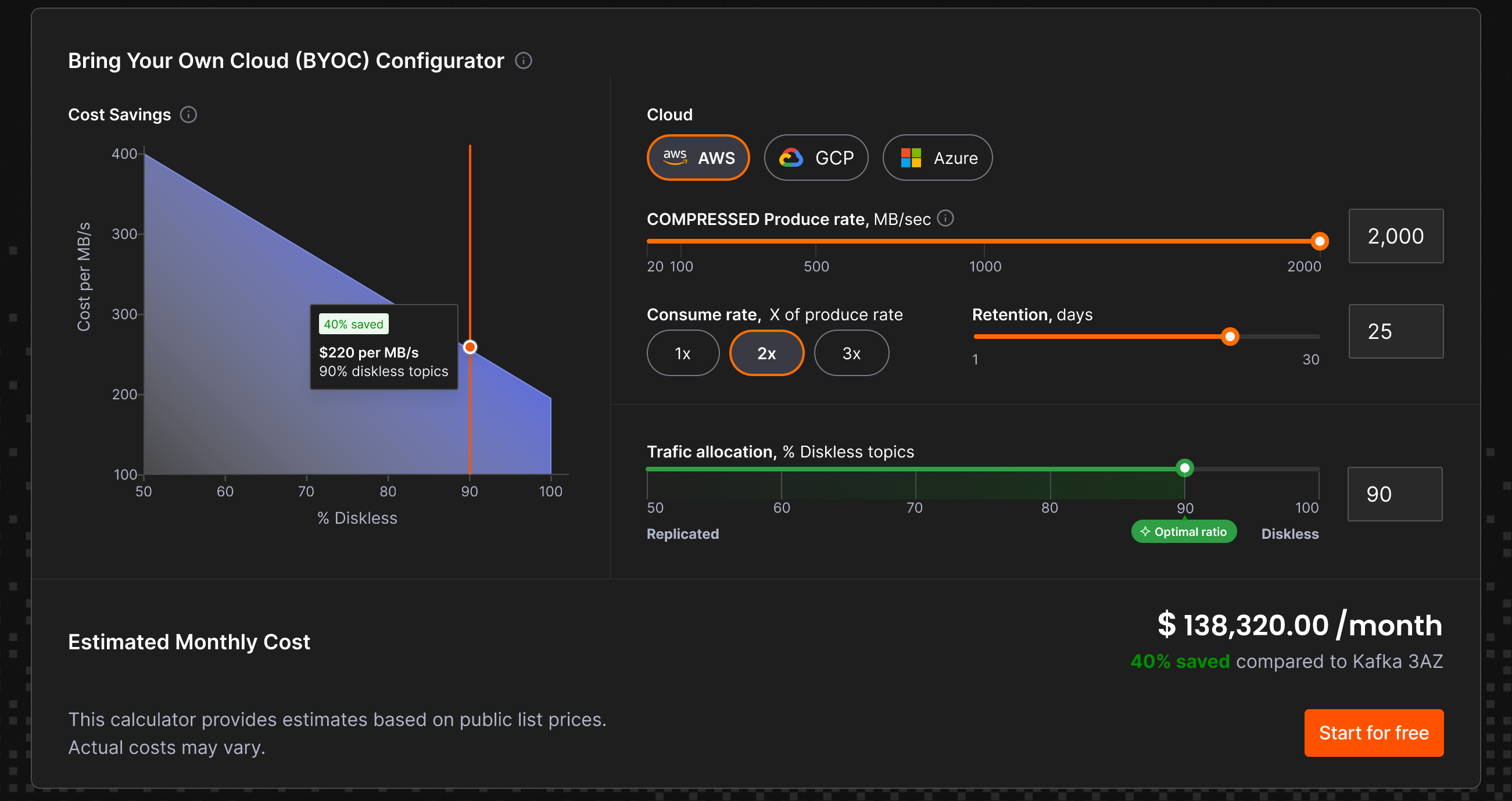Click the produce rate 2,000 input field
The image size is (1512, 801).
[x=1395, y=236]
